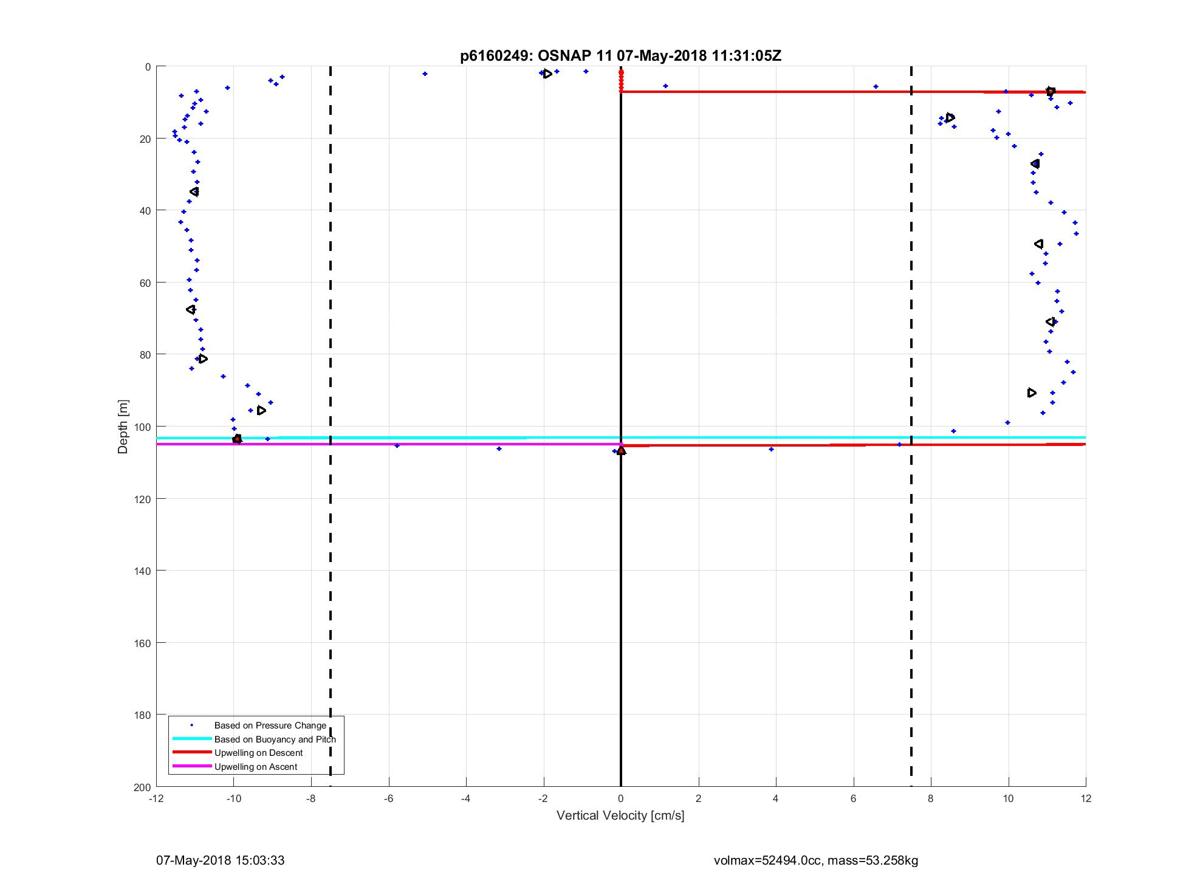
Task: Click the x-axis tick label -12
Action: tap(156, 799)
